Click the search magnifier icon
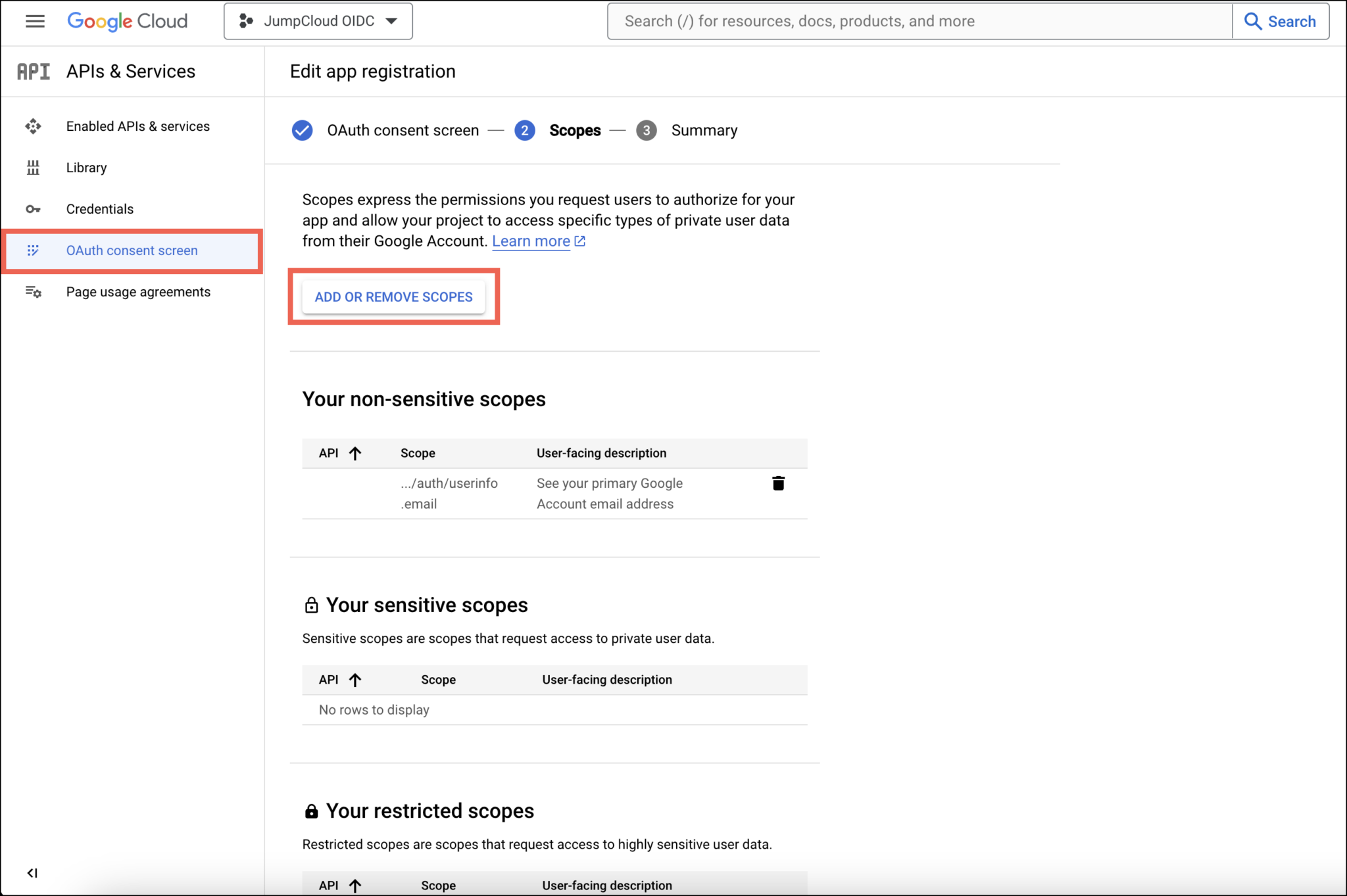This screenshot has width=1347, height=896. click(x=1252, y=21)
